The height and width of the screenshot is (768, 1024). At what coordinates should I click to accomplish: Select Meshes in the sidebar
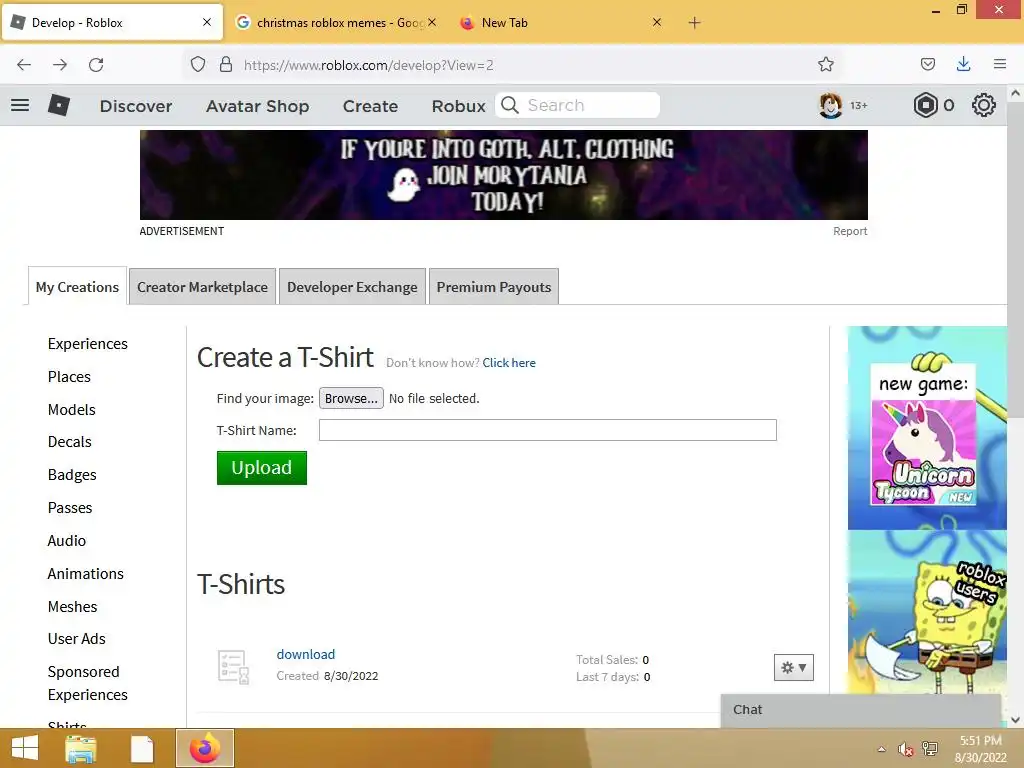click(72, 607)
